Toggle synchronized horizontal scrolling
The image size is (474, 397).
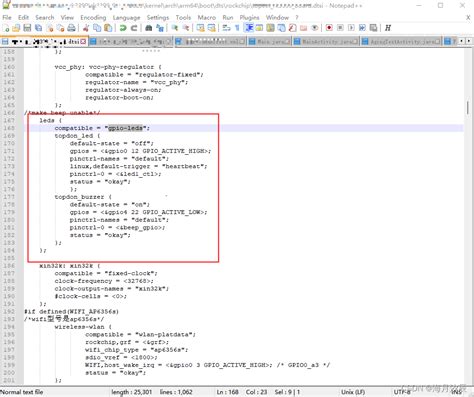click(x=211, y=28)
